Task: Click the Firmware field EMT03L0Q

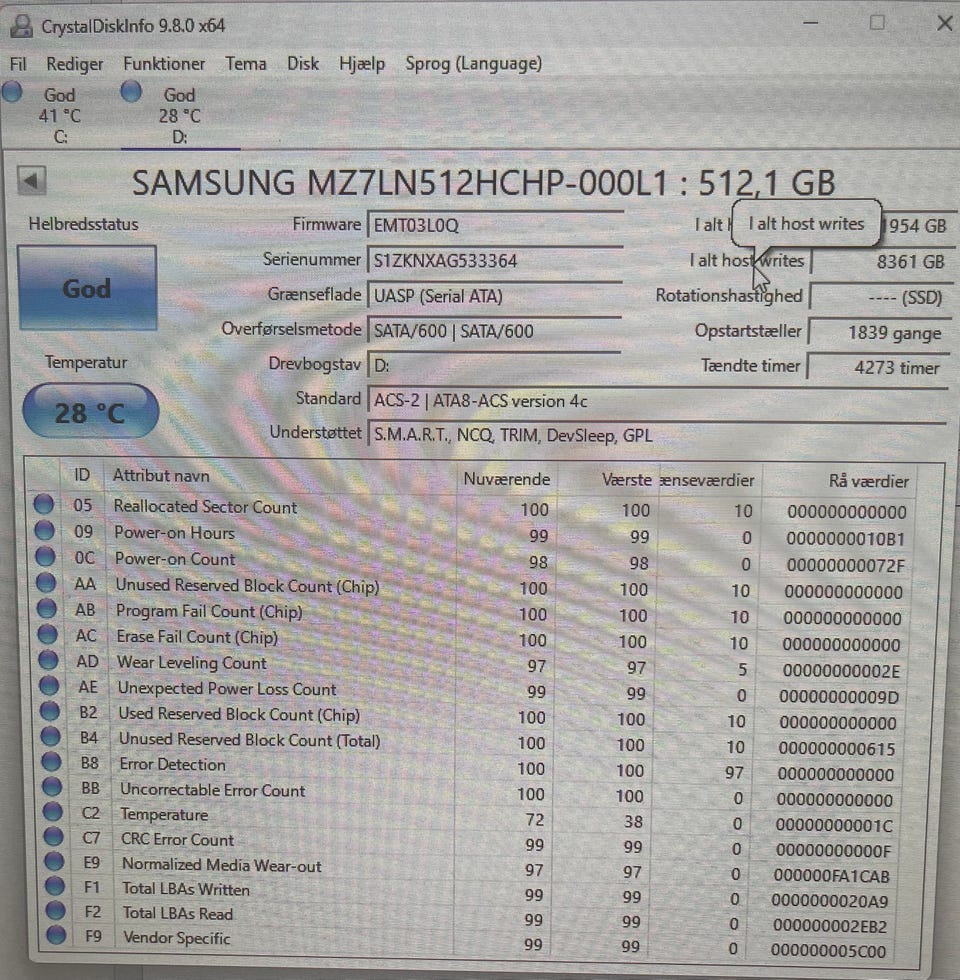Action: pos(495,225)
